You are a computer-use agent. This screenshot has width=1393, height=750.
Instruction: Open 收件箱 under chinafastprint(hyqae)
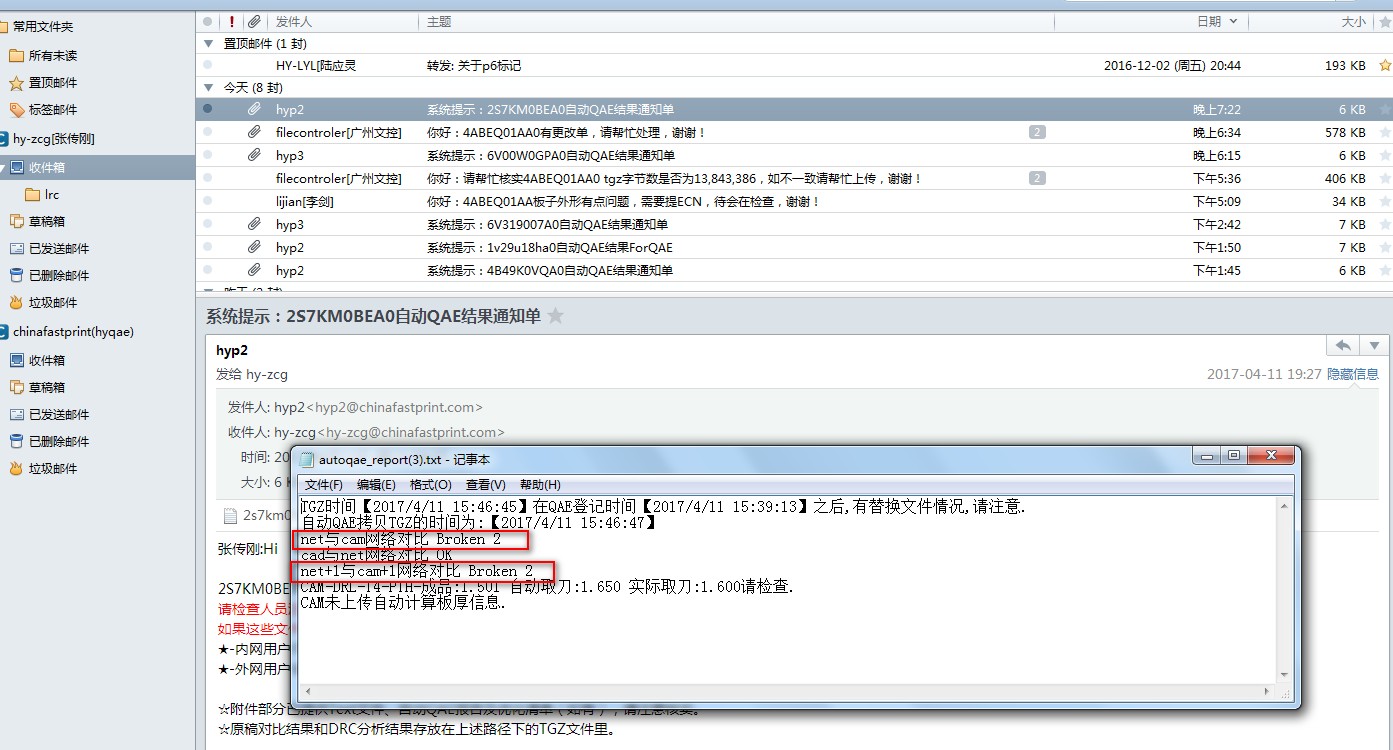coord(46,360)
